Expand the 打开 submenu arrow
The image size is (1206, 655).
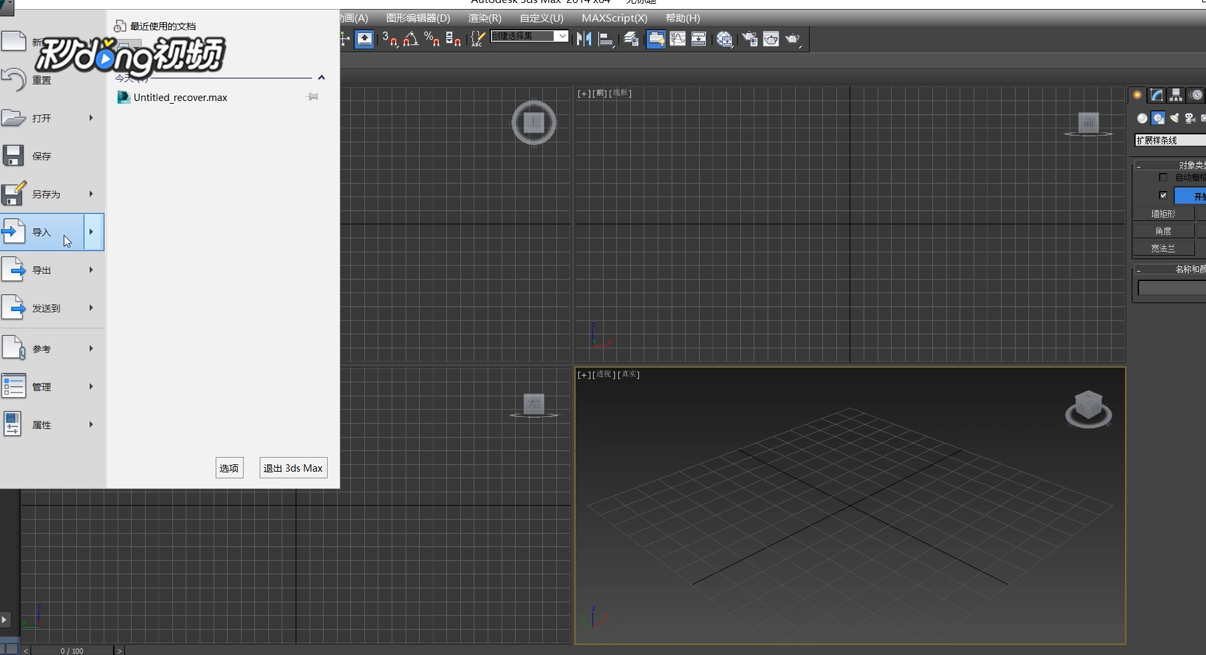[x=91, y=118]
